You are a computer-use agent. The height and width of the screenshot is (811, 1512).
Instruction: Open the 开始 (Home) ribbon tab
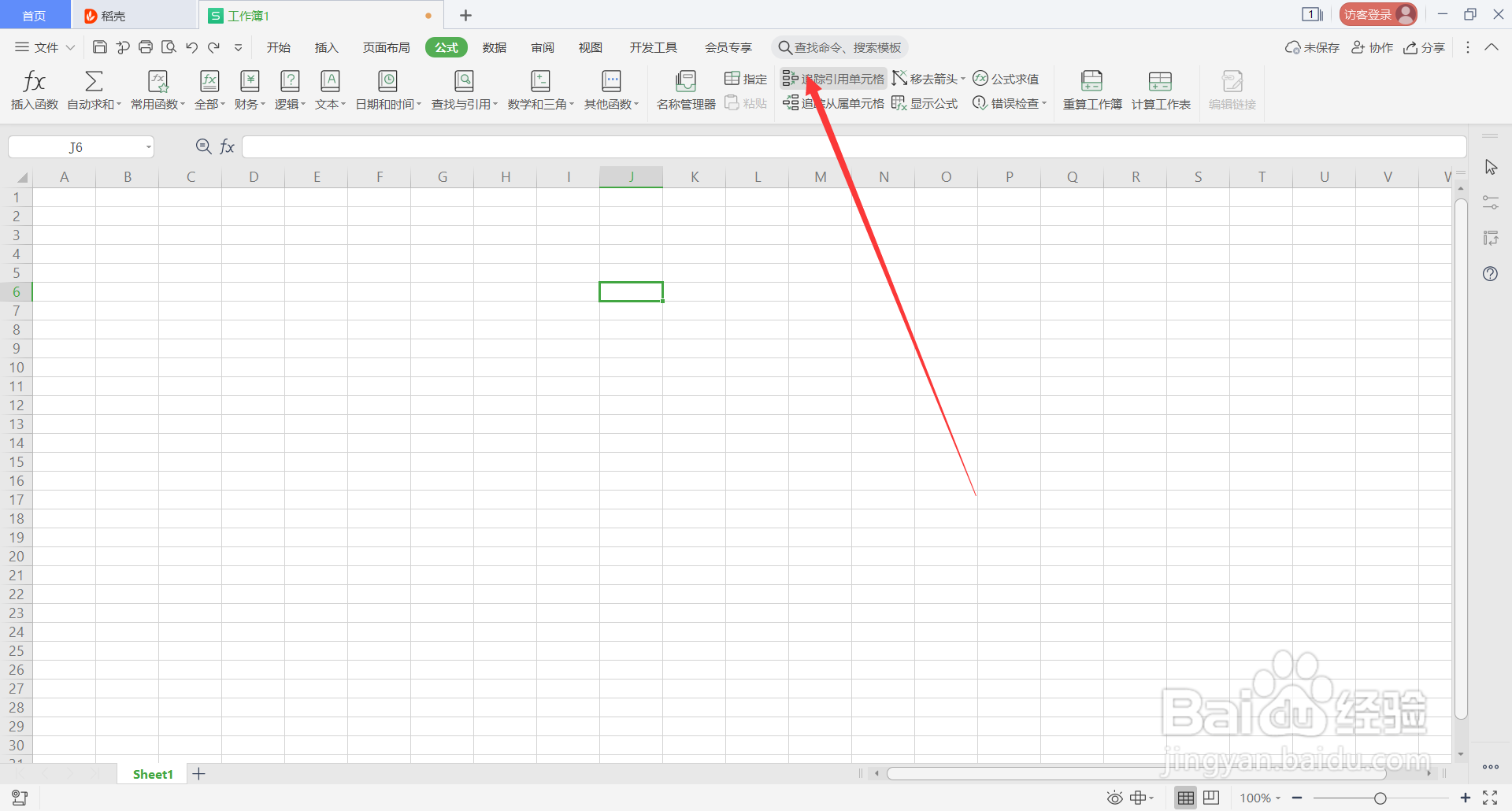(279, 47)
